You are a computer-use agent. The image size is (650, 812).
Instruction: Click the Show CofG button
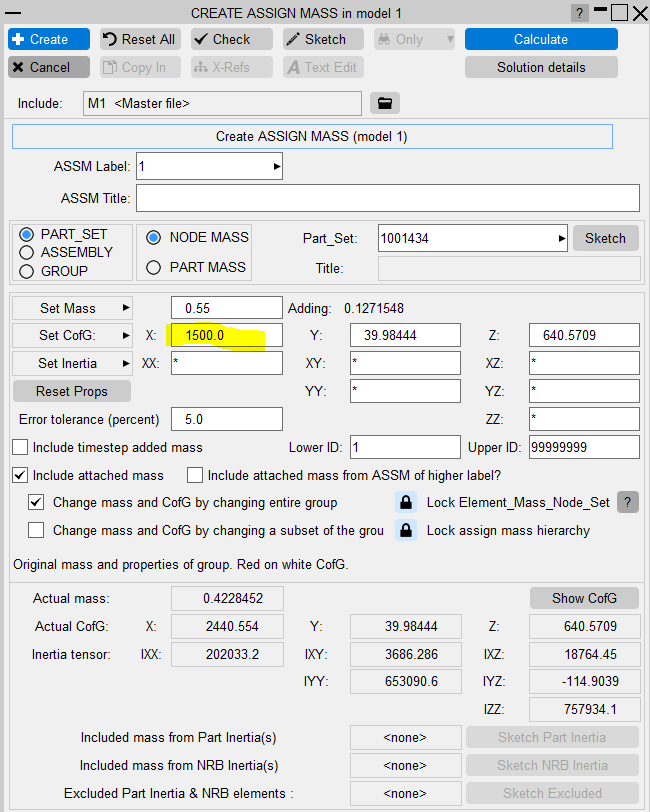click(x=584, y=598)
